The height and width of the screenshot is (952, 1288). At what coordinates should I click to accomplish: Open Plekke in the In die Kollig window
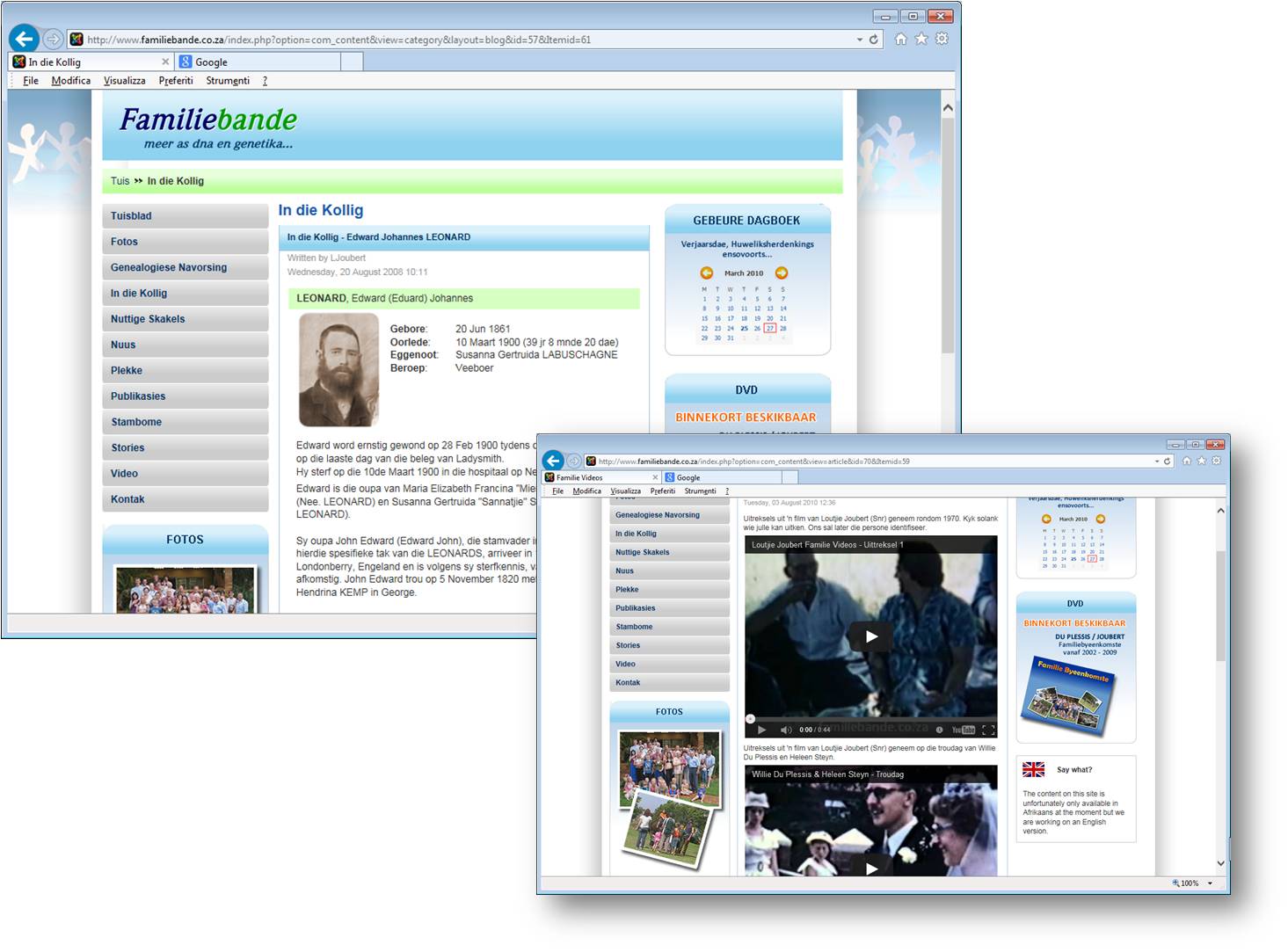186,370
